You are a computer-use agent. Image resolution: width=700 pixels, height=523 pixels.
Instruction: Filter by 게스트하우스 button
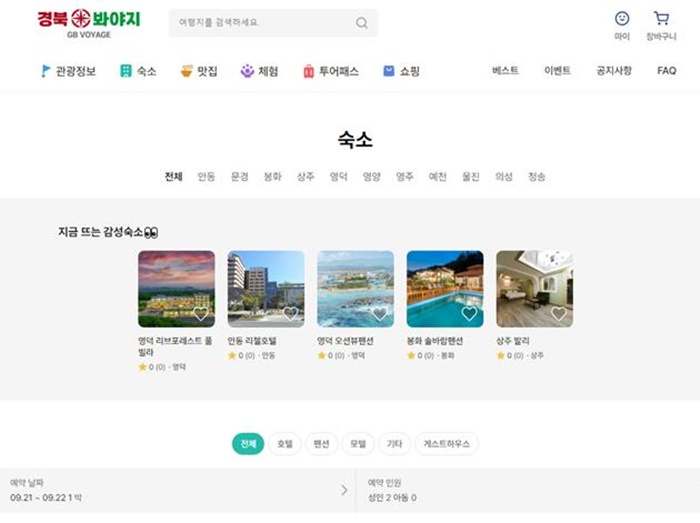pos(447,444)
